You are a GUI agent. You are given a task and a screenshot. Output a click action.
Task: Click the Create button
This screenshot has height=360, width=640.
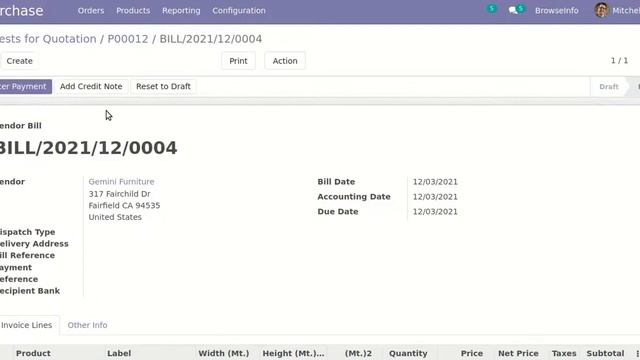[x=19, y=61]
